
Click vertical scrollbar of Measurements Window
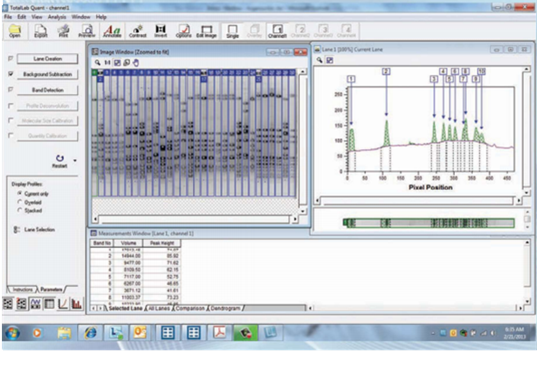(527, 272)
